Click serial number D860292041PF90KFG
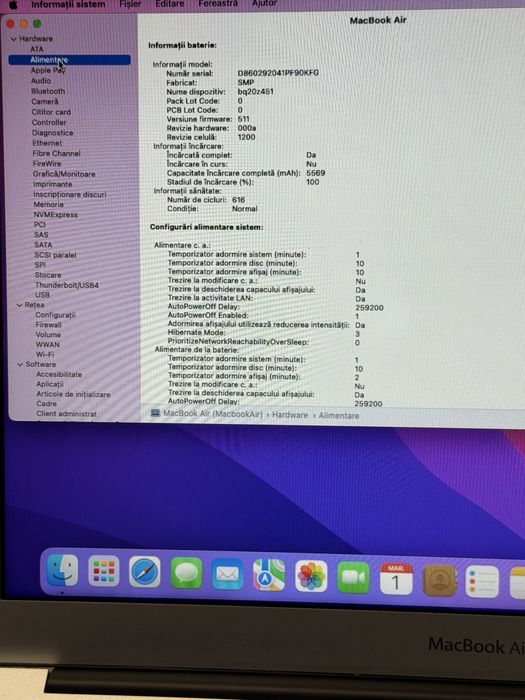 pos(278,73)
